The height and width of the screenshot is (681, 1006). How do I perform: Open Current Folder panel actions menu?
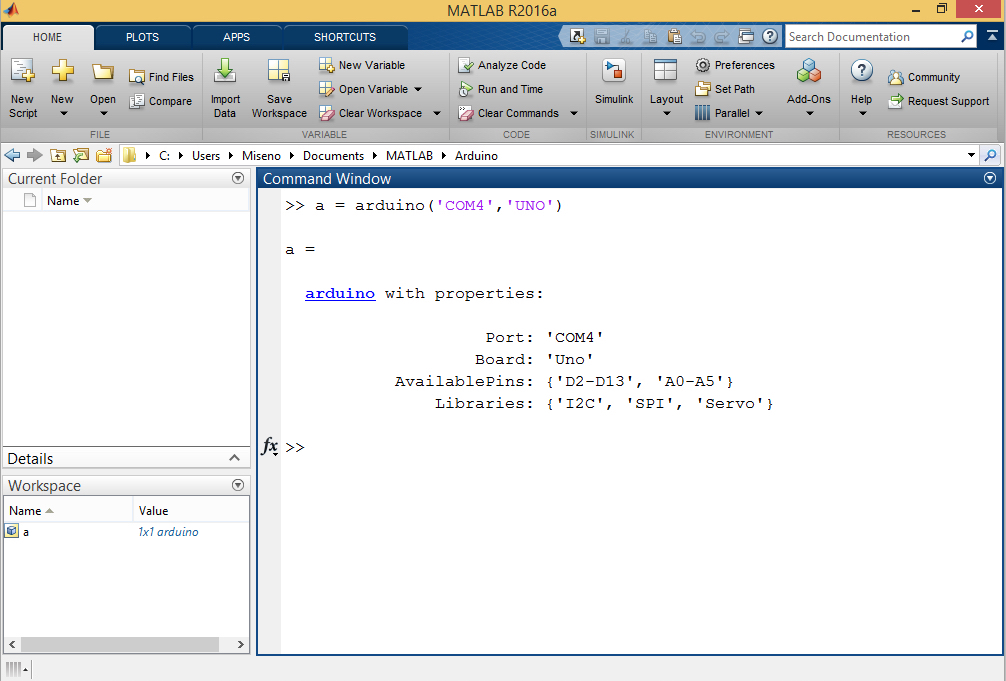(238, 178)
